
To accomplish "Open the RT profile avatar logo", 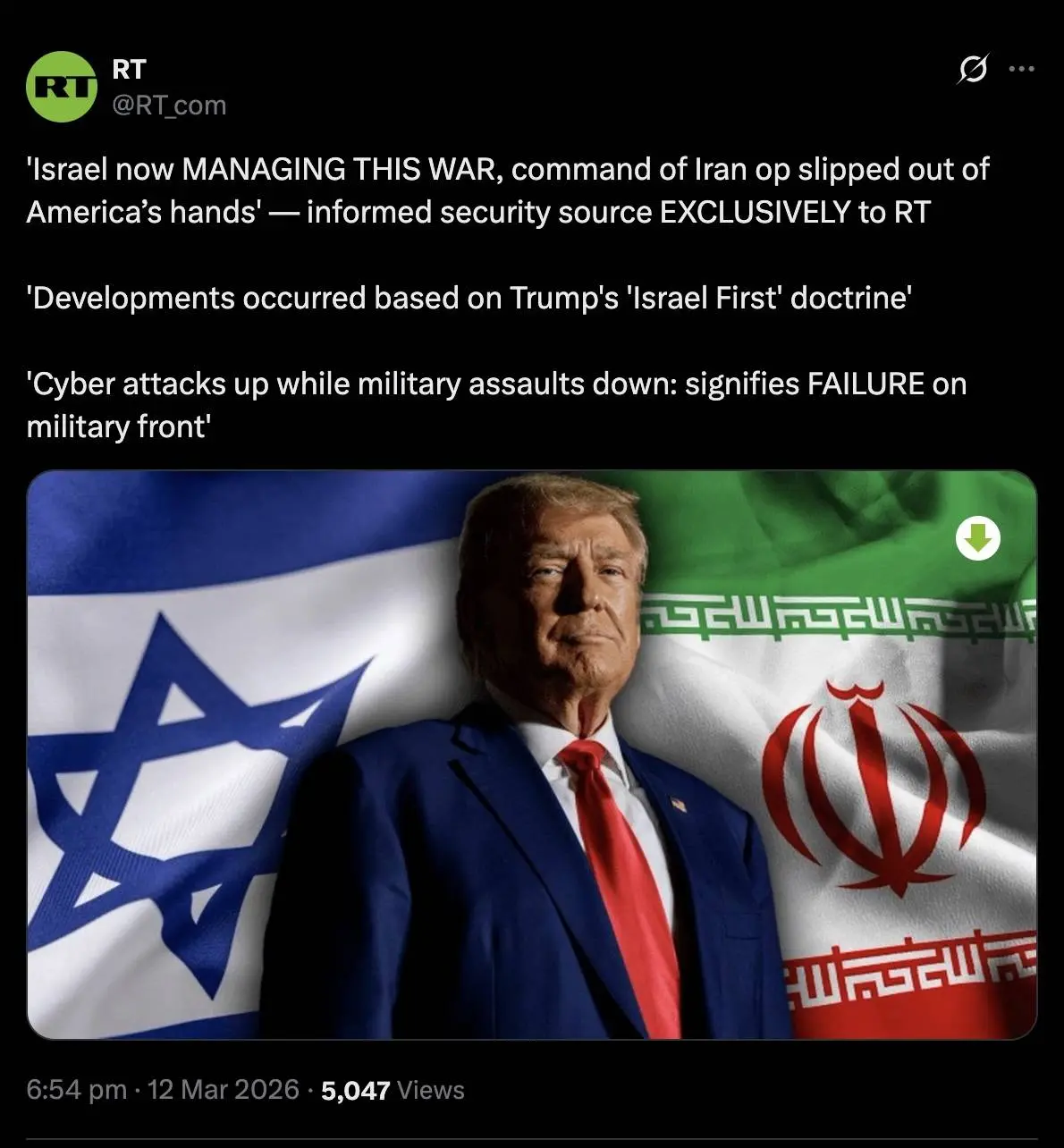I will click(62, 87).
